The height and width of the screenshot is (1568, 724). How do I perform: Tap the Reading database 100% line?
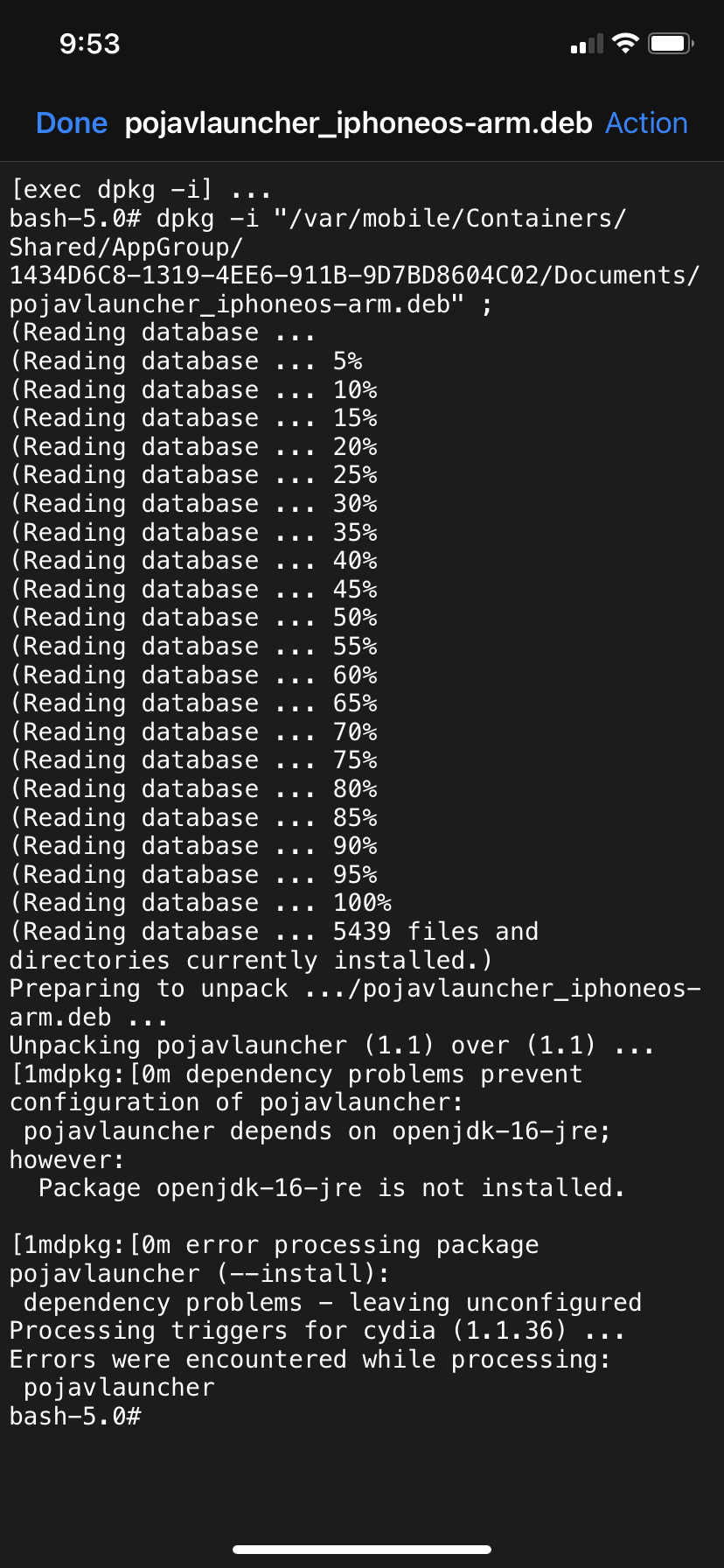tap(199, 902)
